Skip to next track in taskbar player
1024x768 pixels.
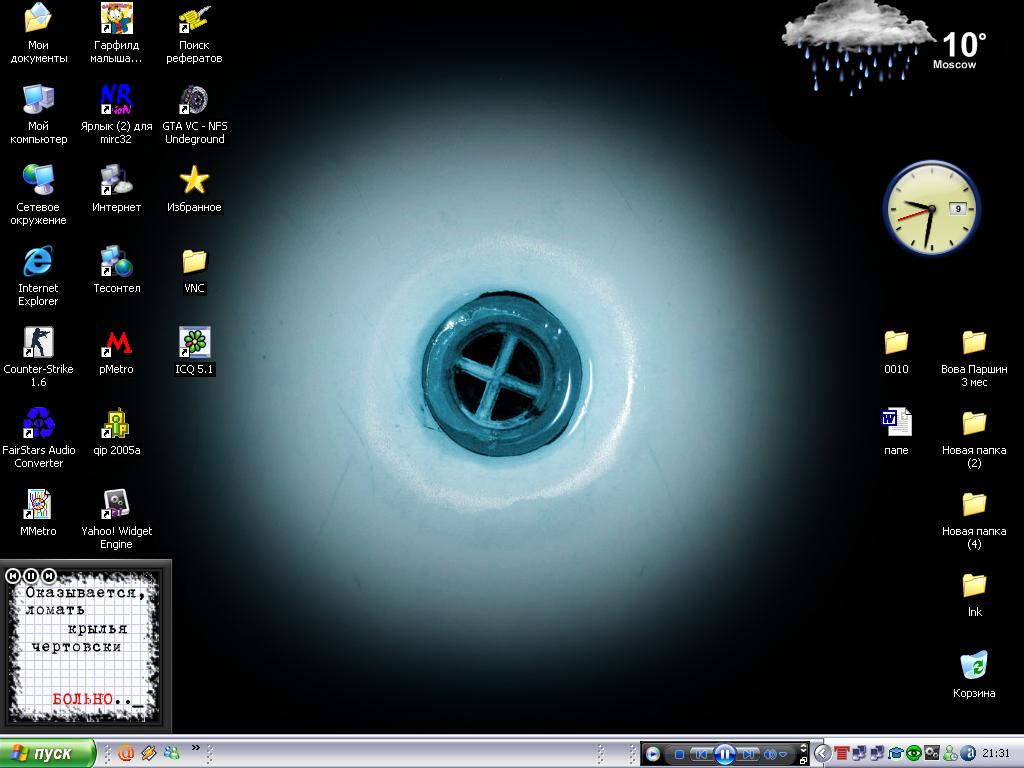[x=748, y=754]
